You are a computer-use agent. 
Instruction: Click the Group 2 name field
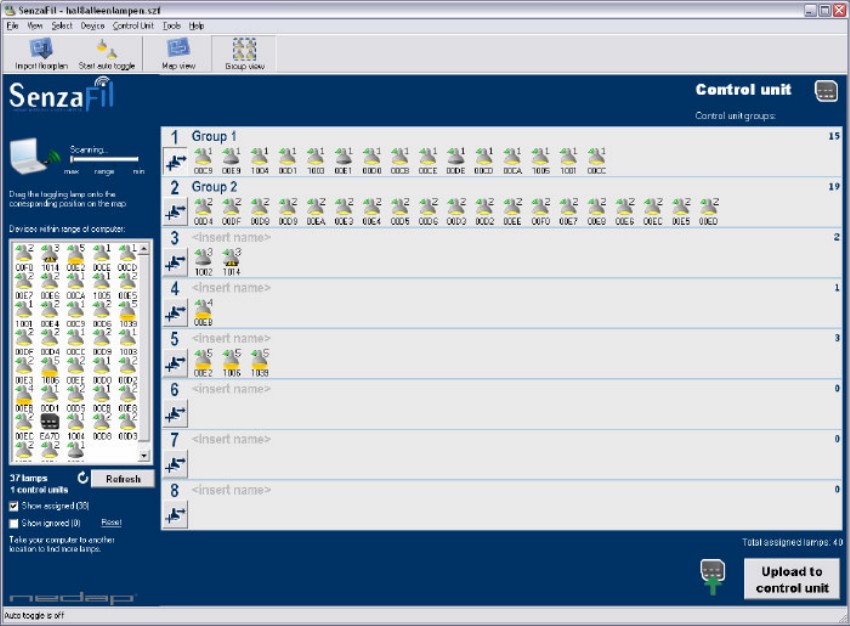[214, 186]
